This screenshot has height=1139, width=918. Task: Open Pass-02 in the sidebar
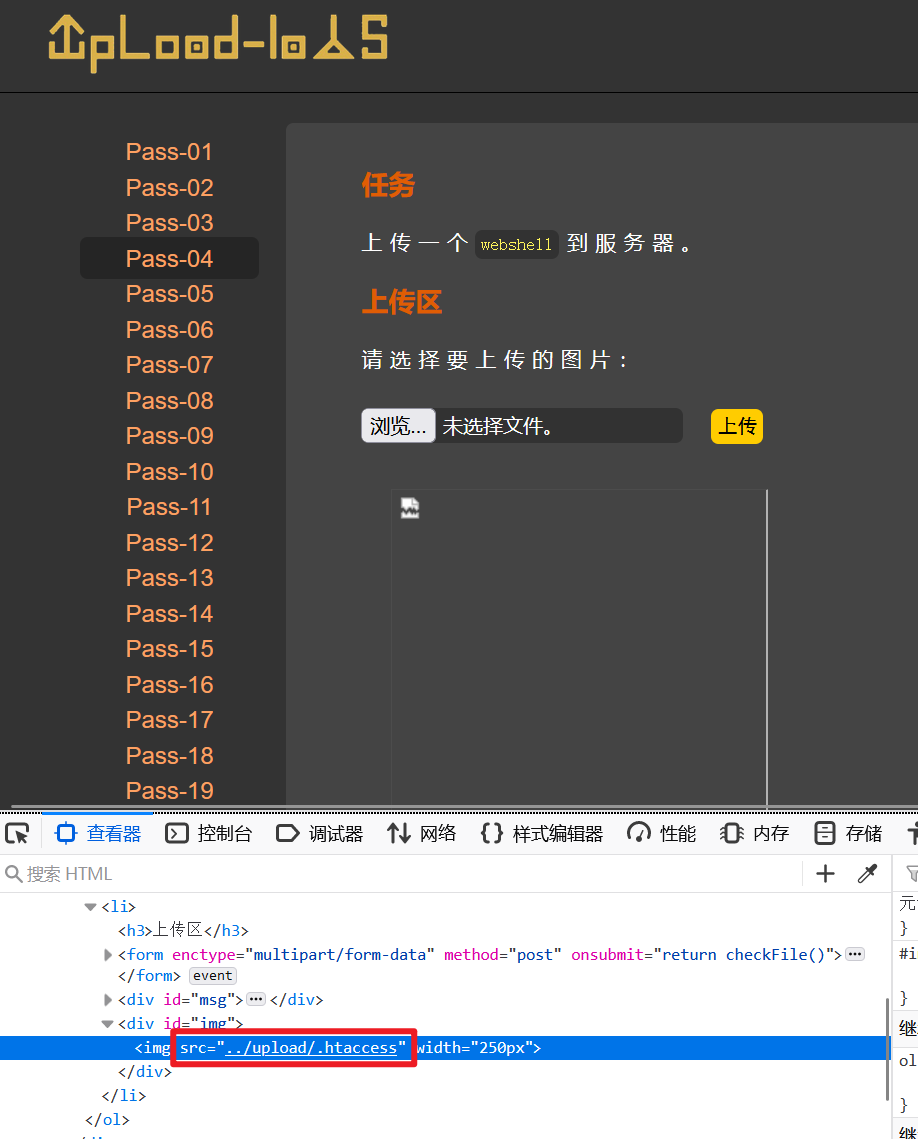coord(169,187)
